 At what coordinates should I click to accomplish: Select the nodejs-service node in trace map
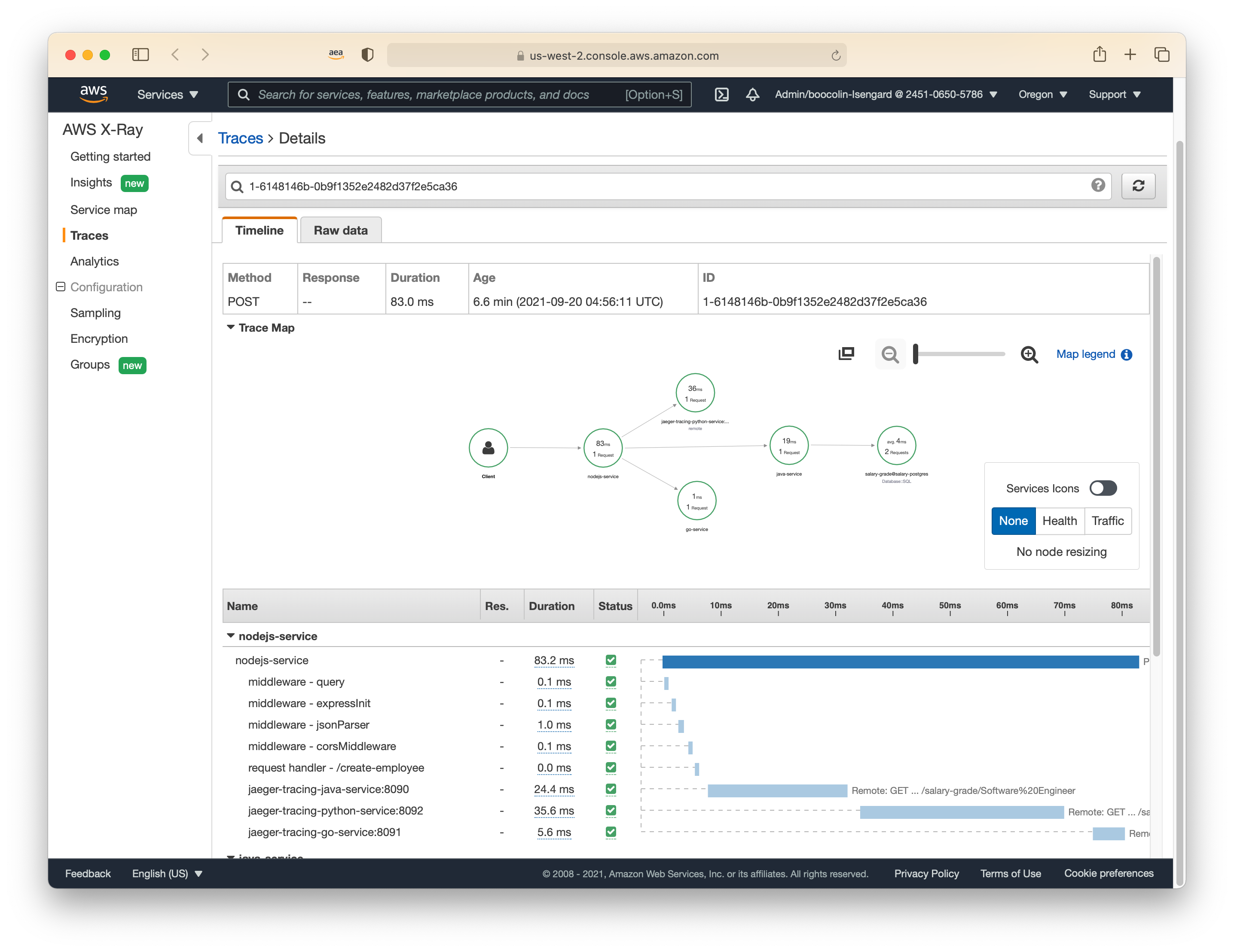603,448
